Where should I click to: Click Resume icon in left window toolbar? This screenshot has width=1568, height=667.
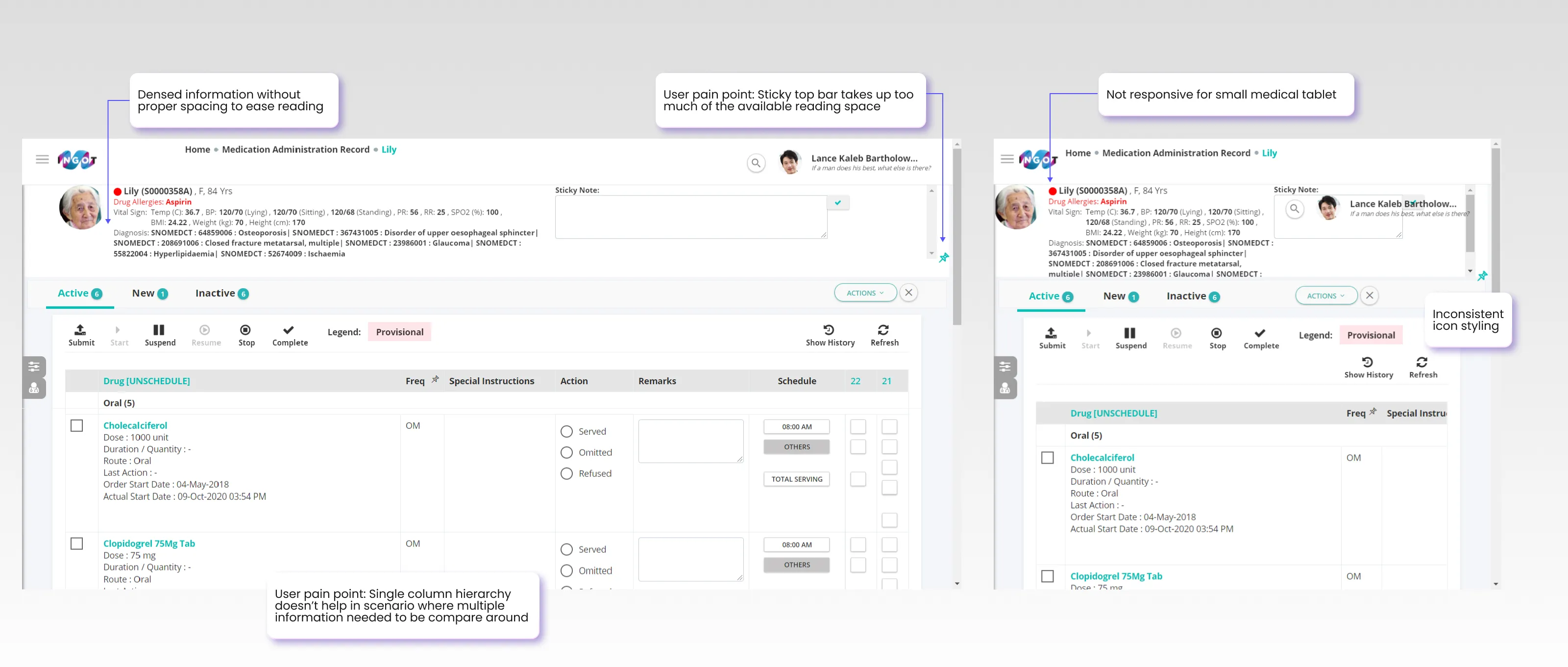pyautogui.click(x=205, y=330)
